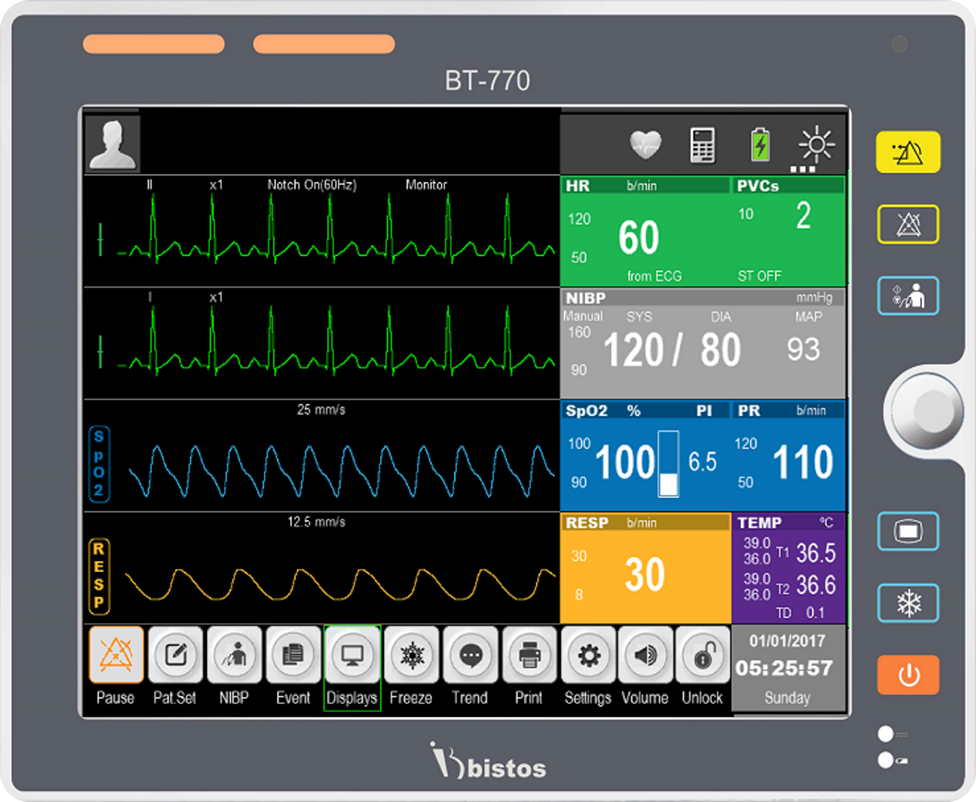Open the Settings menu
Viewport: 976px width, 802px height.
(588, 657)
